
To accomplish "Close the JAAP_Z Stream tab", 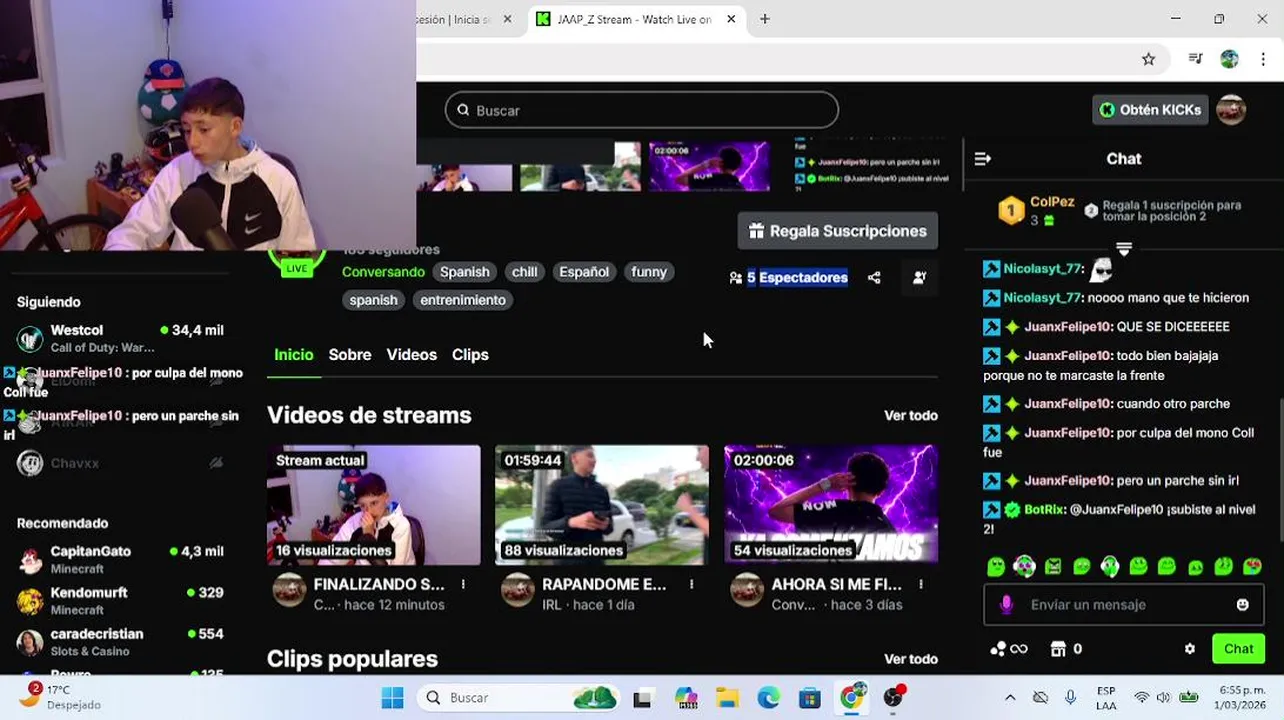I will [x=731, y=19].
